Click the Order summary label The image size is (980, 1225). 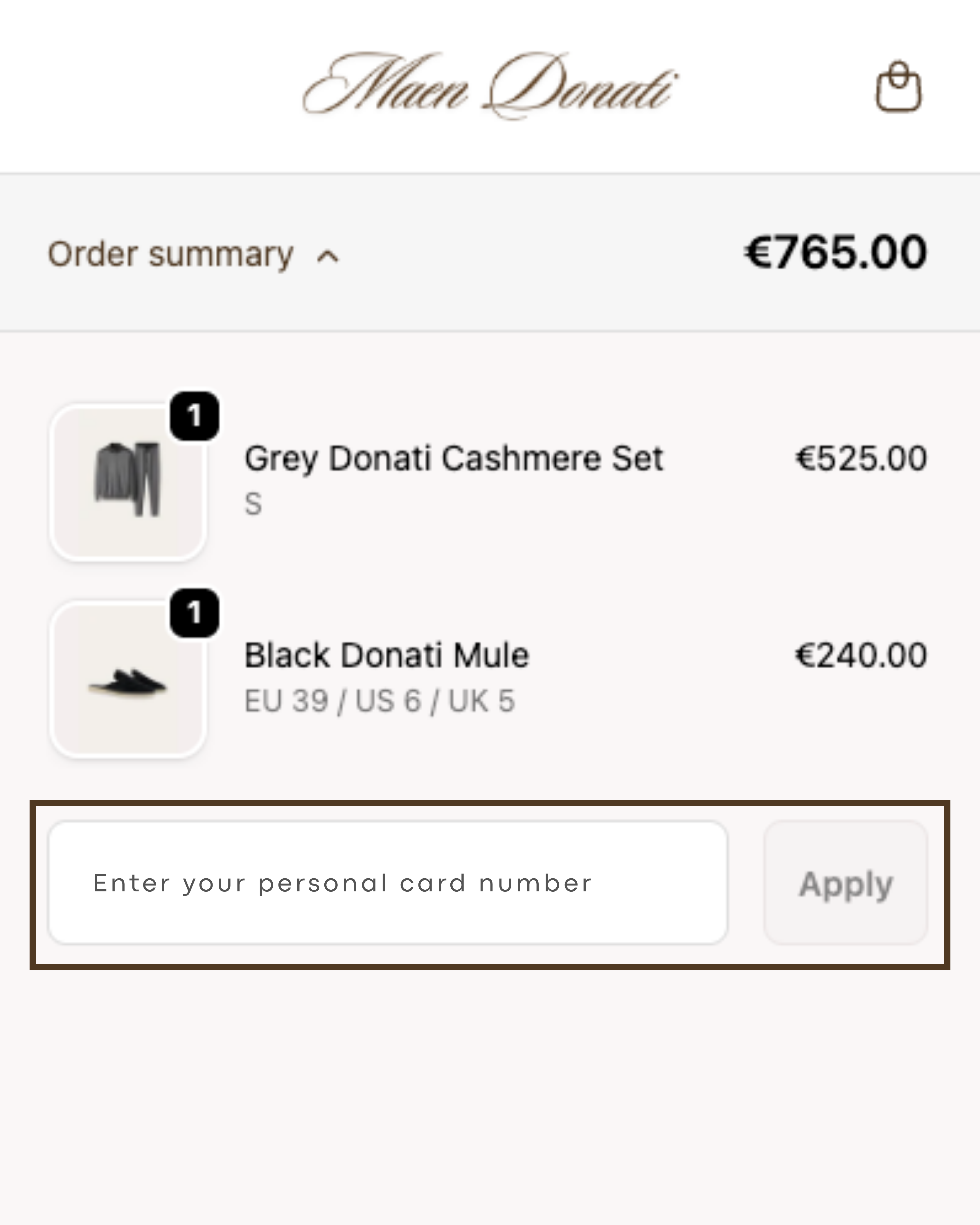pos(170,254)
